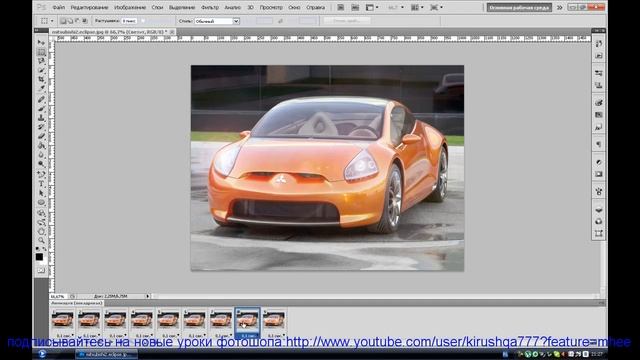Open the Arrange Documents dropdown
This screenshot has height=360, width=640.
click(x=417, y=7)
